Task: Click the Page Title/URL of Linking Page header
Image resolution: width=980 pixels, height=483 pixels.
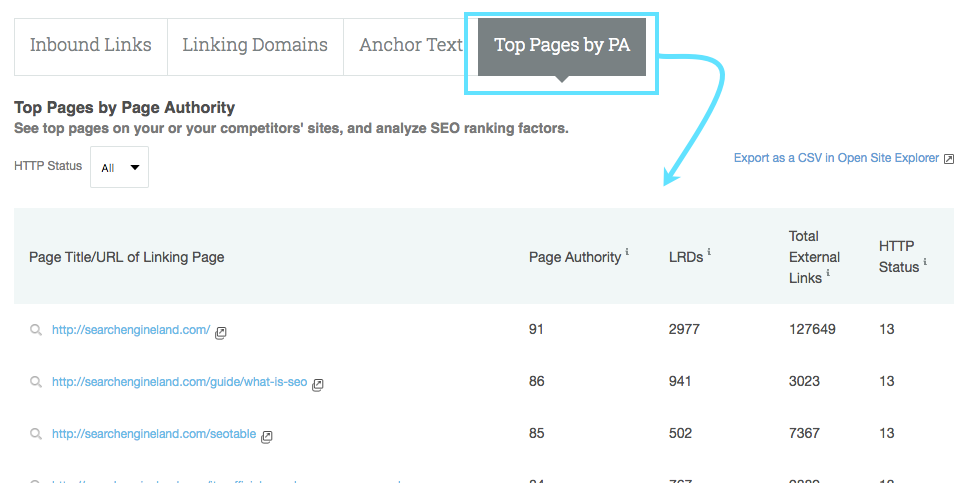Action: [127, 257]
